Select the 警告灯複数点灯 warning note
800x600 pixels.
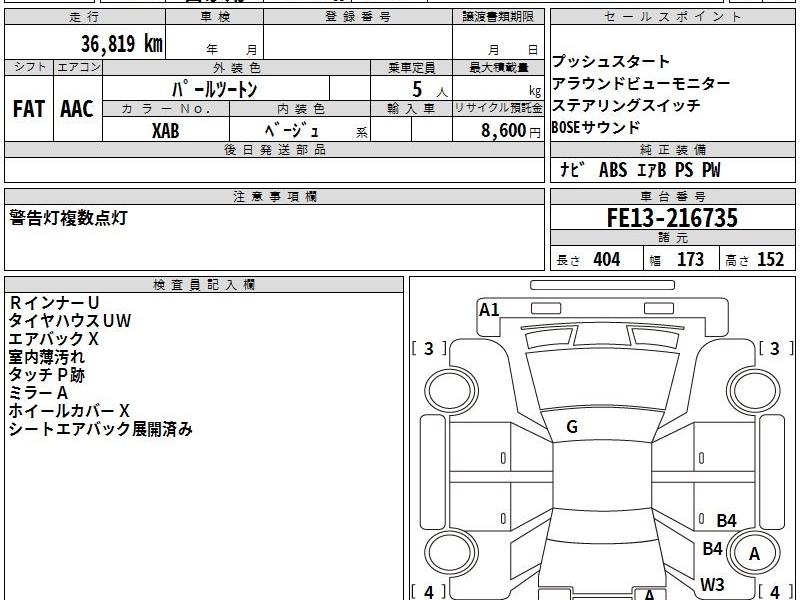[x=68, y=218]
